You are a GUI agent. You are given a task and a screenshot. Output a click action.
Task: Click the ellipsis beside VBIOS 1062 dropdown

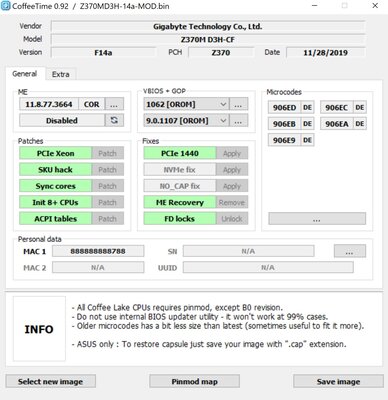(238, 104)
